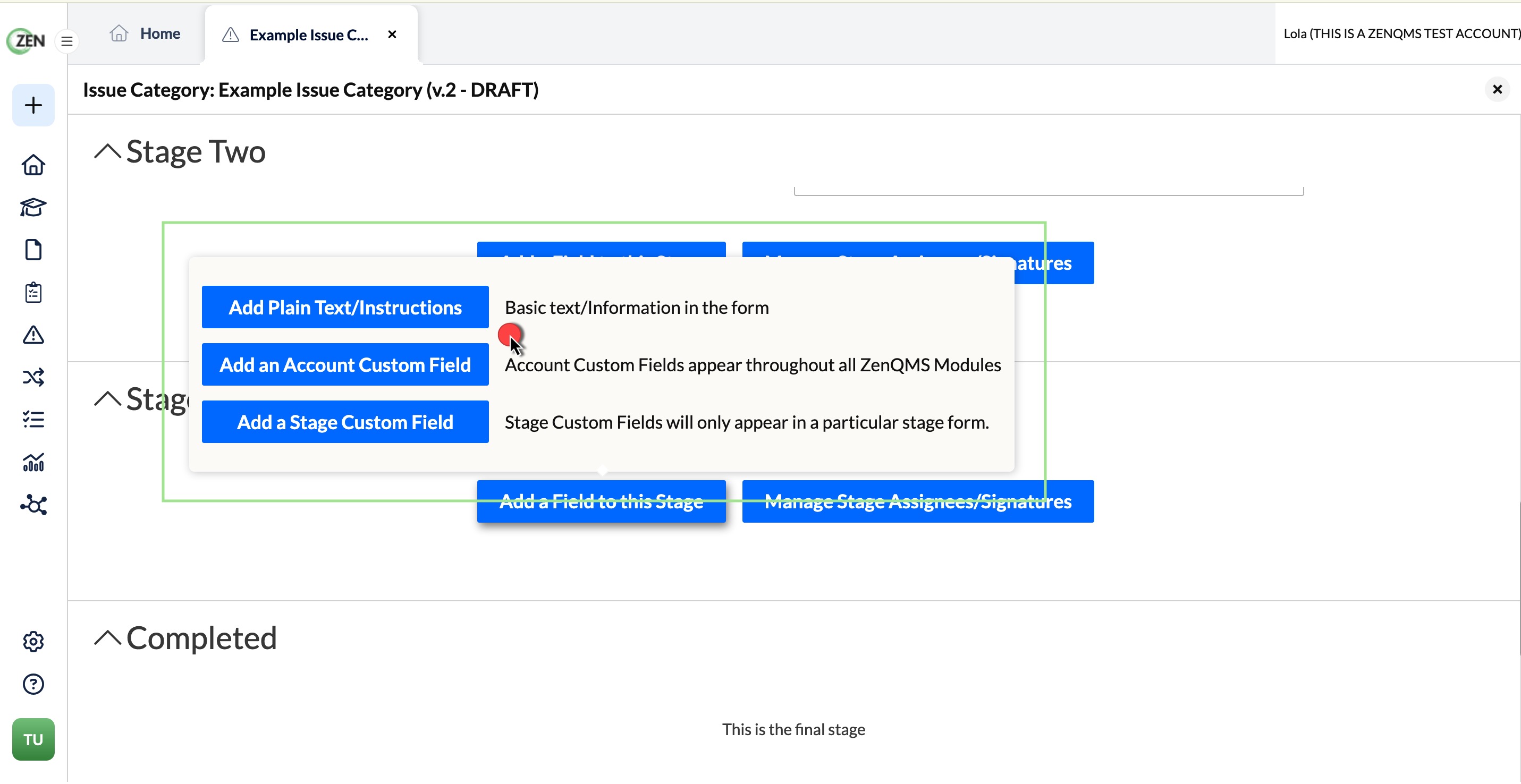
Task: Open the help question mark icon
Action: coord(33,685)
